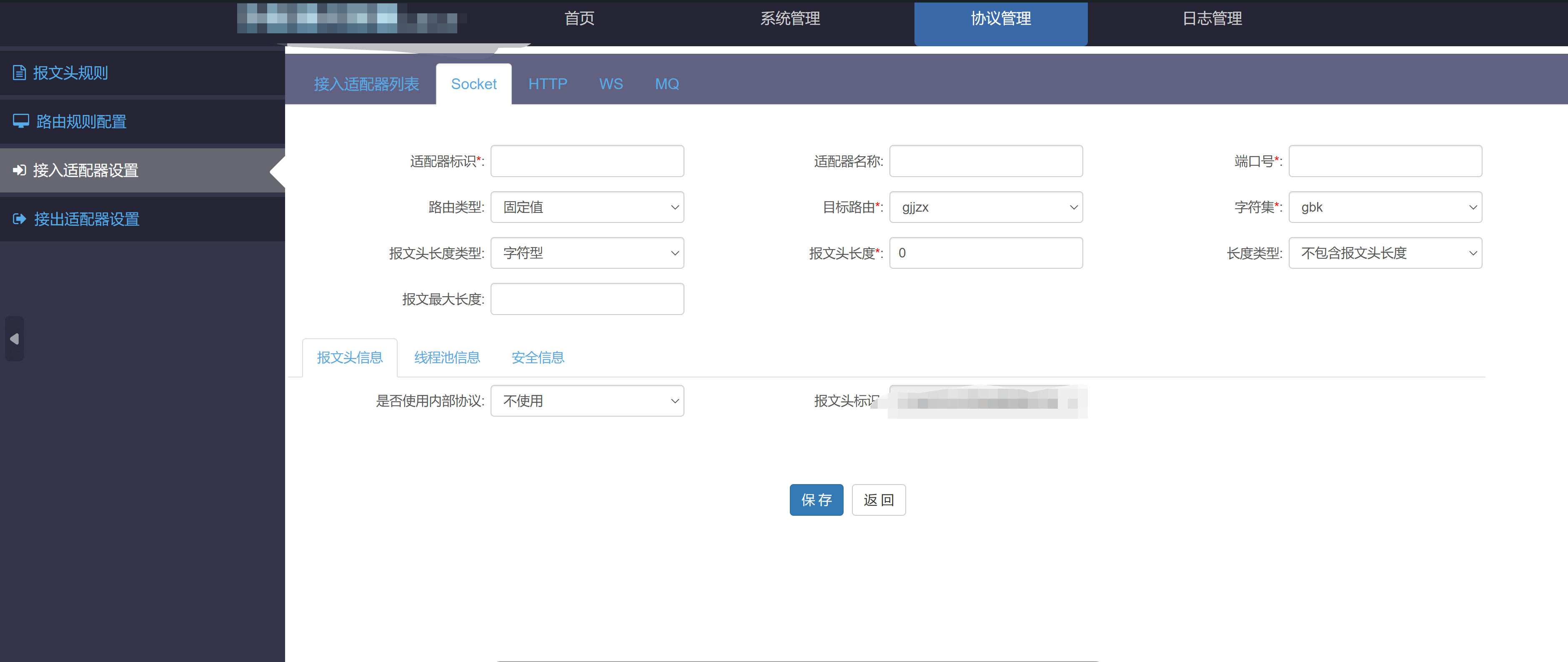
Task: Expand the 是否使用内部协议 dropdown showing 不使用
Action: [587, 401]
